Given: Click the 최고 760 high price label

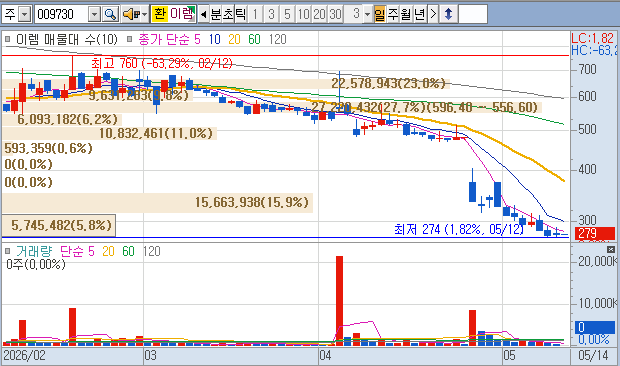Looking at the screenshot, I should point(162,63).
